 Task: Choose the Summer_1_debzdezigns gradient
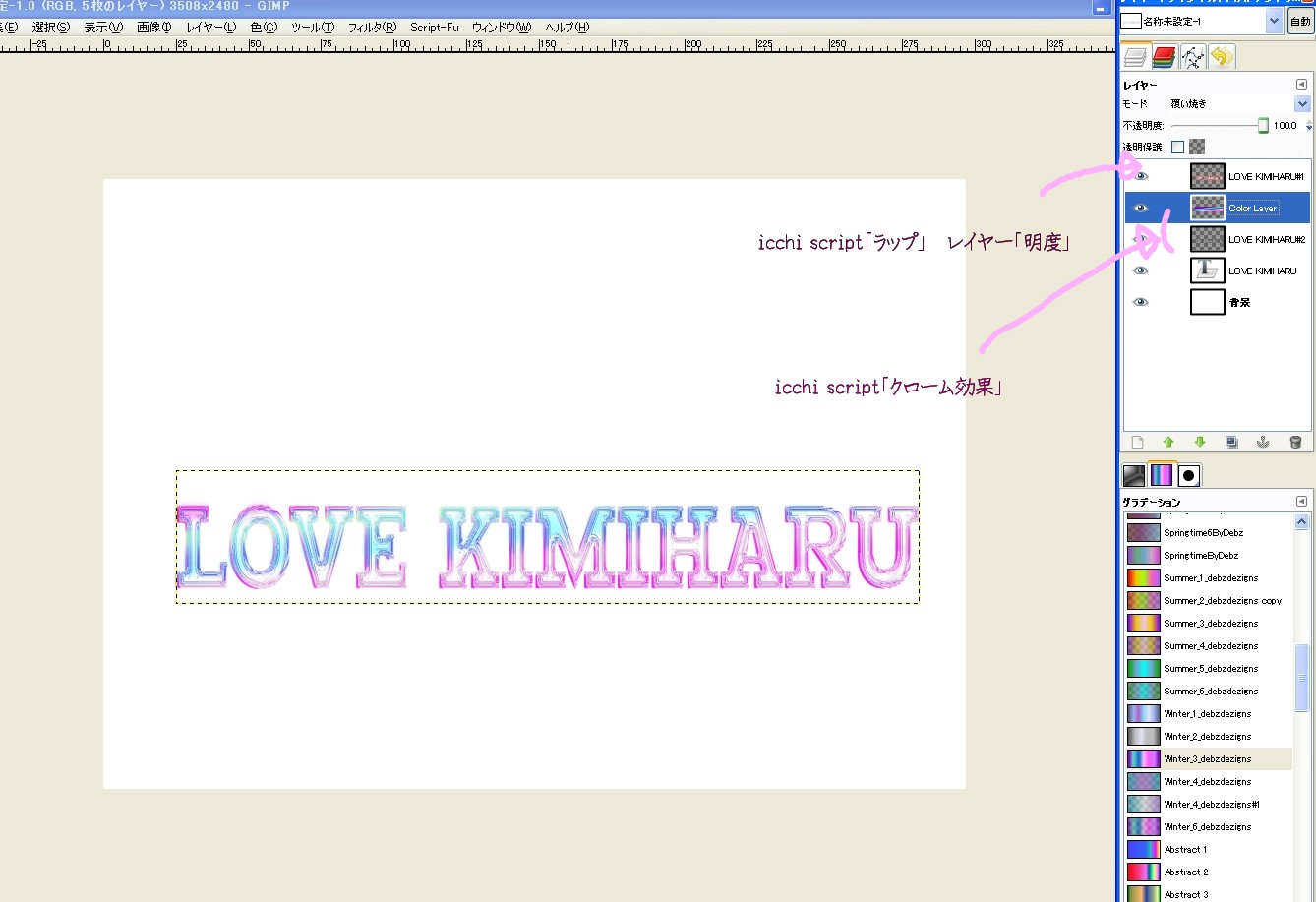[1208, 578]
